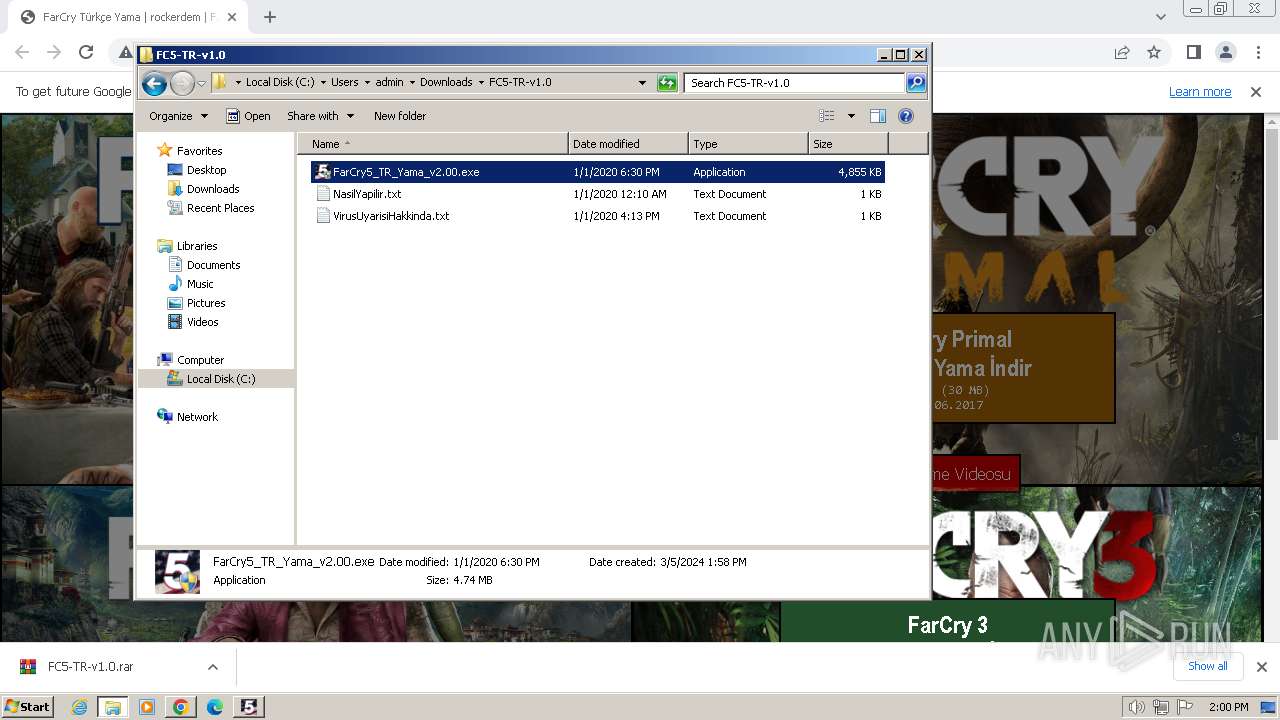1280x720 pixels.
Task: Toggle Chrome side panel icon
Action: pos(1193,52)
